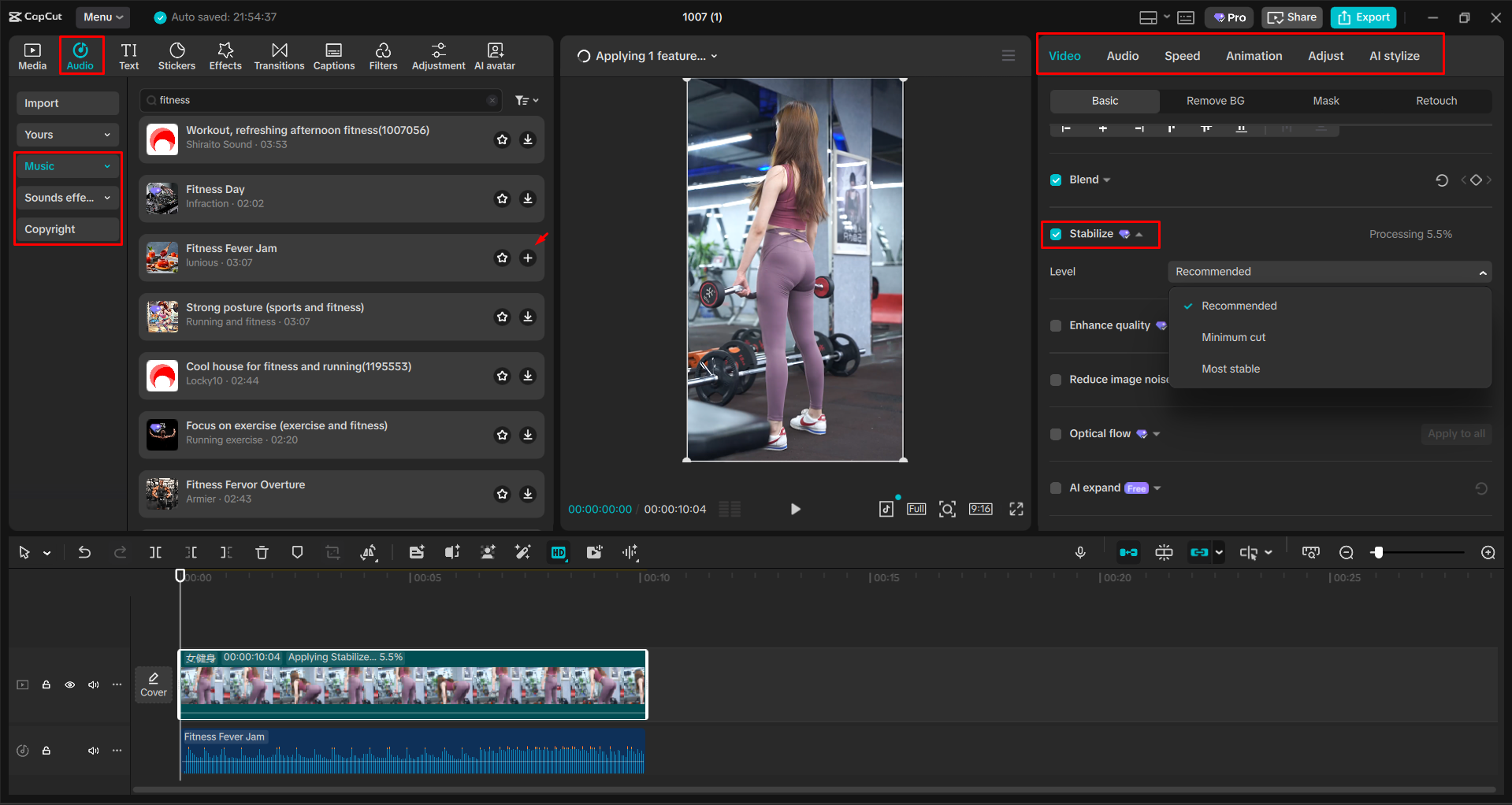This screenshot has height=805, width=1512.
Task: Open the Remove BG tab
Action: (1215, 101)
